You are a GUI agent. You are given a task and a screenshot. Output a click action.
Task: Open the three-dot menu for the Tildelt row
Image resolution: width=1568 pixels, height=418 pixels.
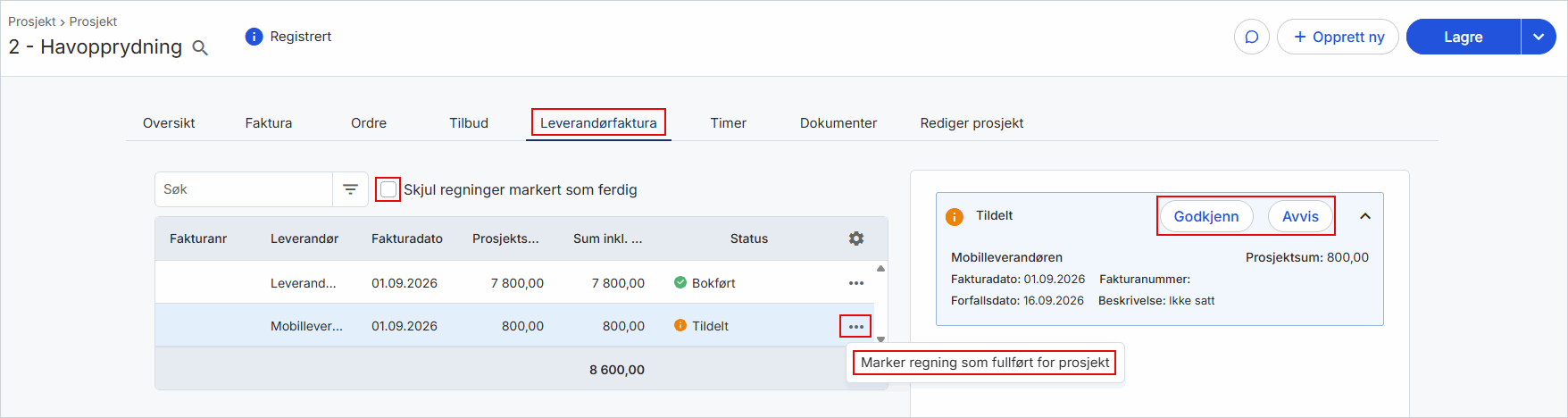pos(855,326)
